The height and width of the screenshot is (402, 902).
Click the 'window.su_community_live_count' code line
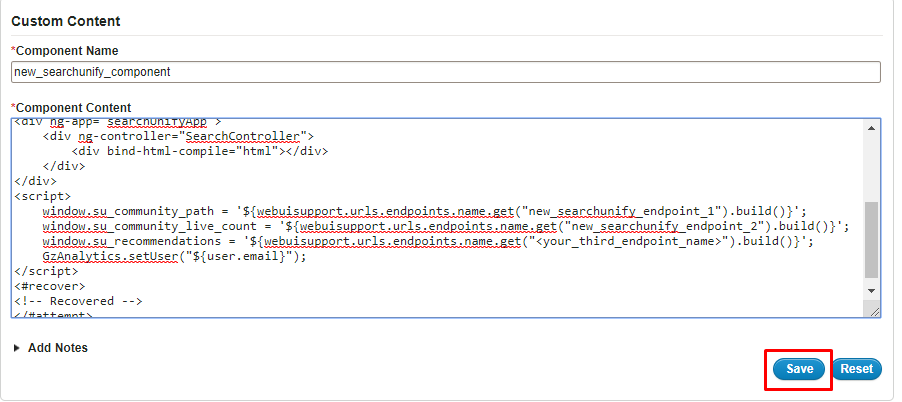coord(445,226)
